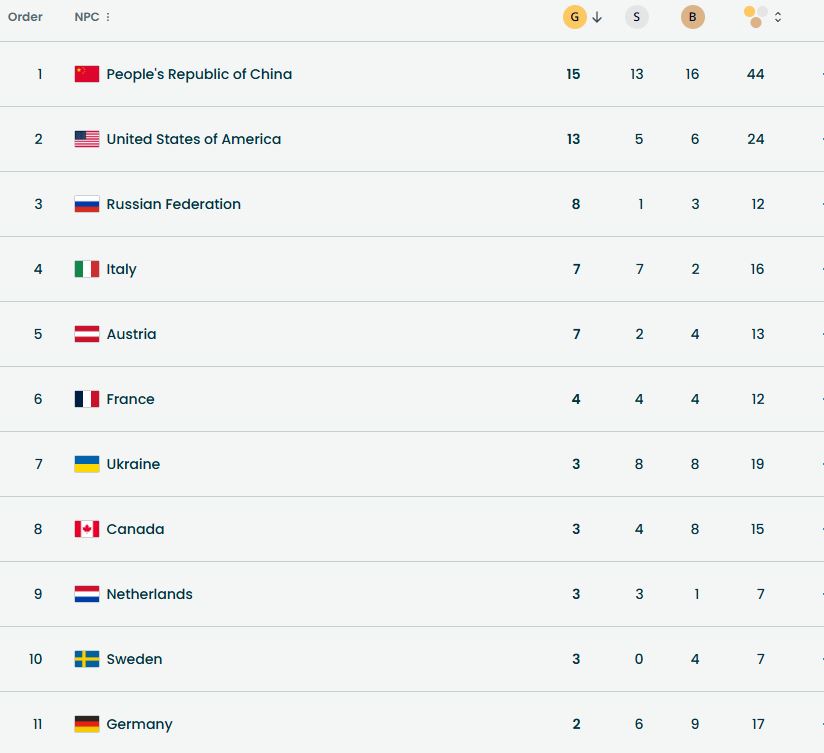The width and height of the screenshot is (824, 753).
Task: Open United States of America link
Action: pos(194,139)
